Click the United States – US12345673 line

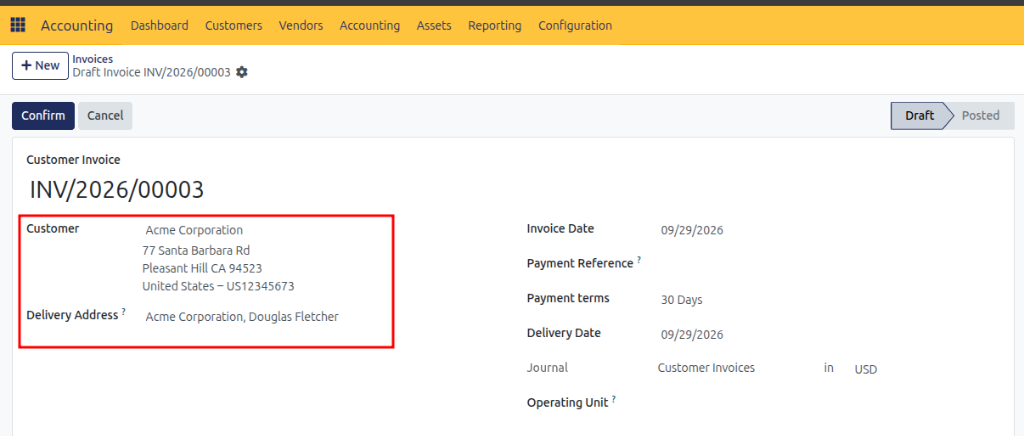218,286
